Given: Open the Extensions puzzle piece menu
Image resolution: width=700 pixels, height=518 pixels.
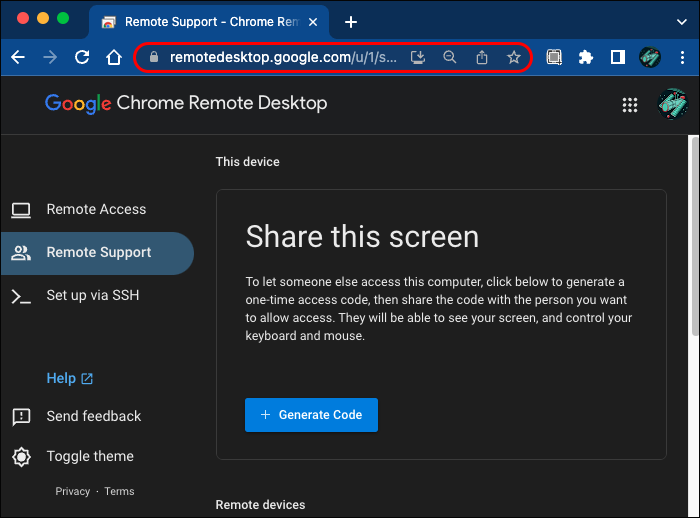Looking at the screenshot, I should (x=586, y=57).
